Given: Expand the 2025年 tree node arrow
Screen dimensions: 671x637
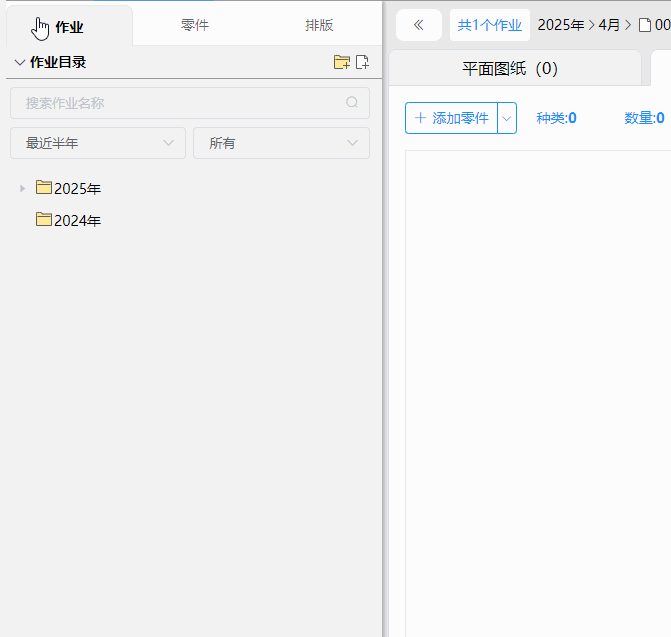Looking at the screenshot, I should click(23, 188).
